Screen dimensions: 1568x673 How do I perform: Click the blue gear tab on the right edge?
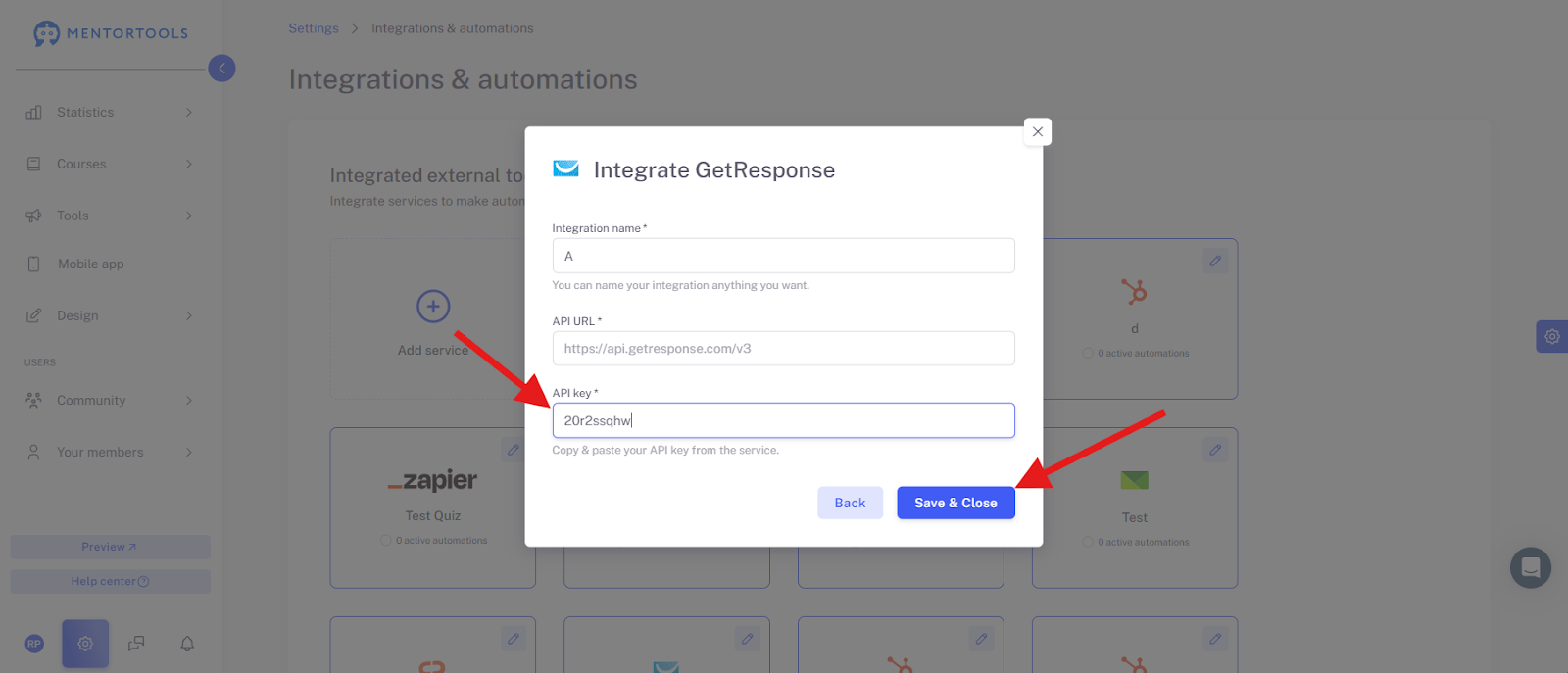[1551, 336]
